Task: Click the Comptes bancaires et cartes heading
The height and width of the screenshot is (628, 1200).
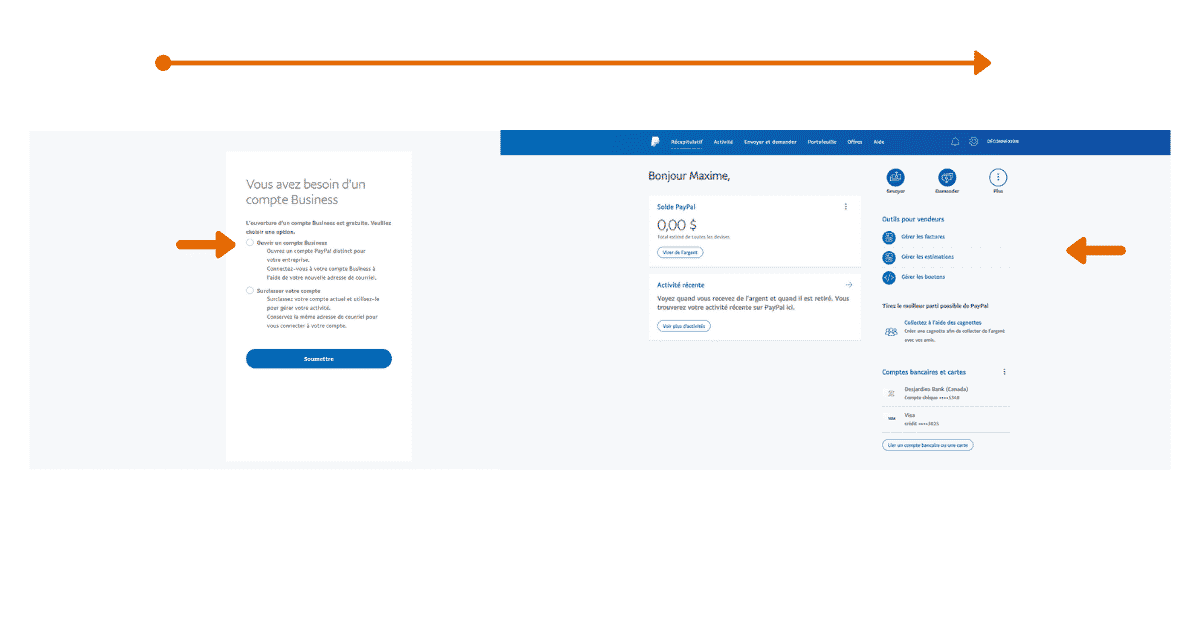Action: [924, 372]
